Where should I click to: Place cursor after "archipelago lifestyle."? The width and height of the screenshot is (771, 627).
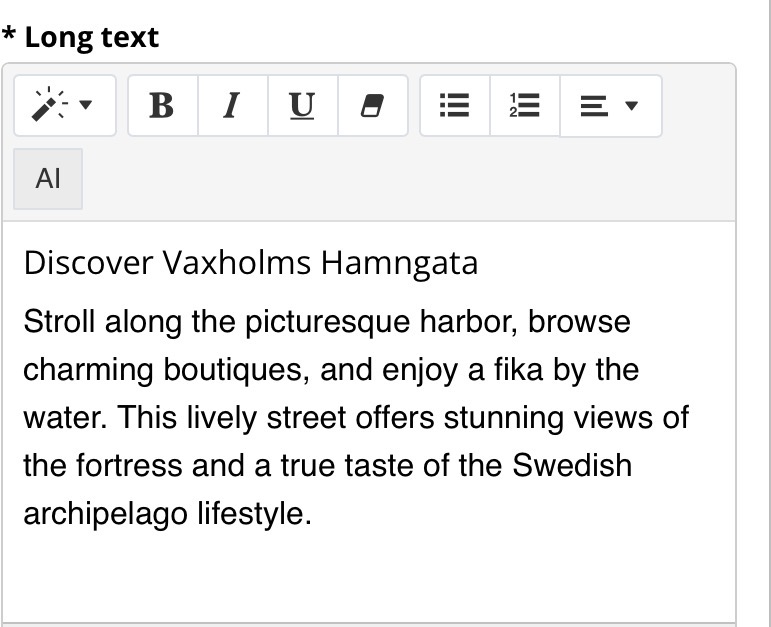pyautogui.click(x=314, y=514)
